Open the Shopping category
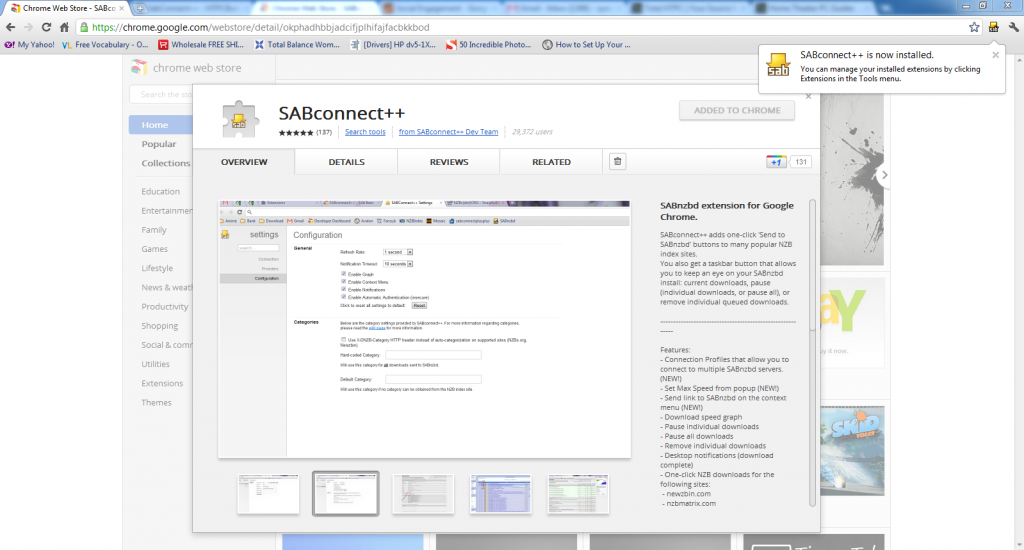The height and width of the screenshot is (550, 1024). (160, 325)
